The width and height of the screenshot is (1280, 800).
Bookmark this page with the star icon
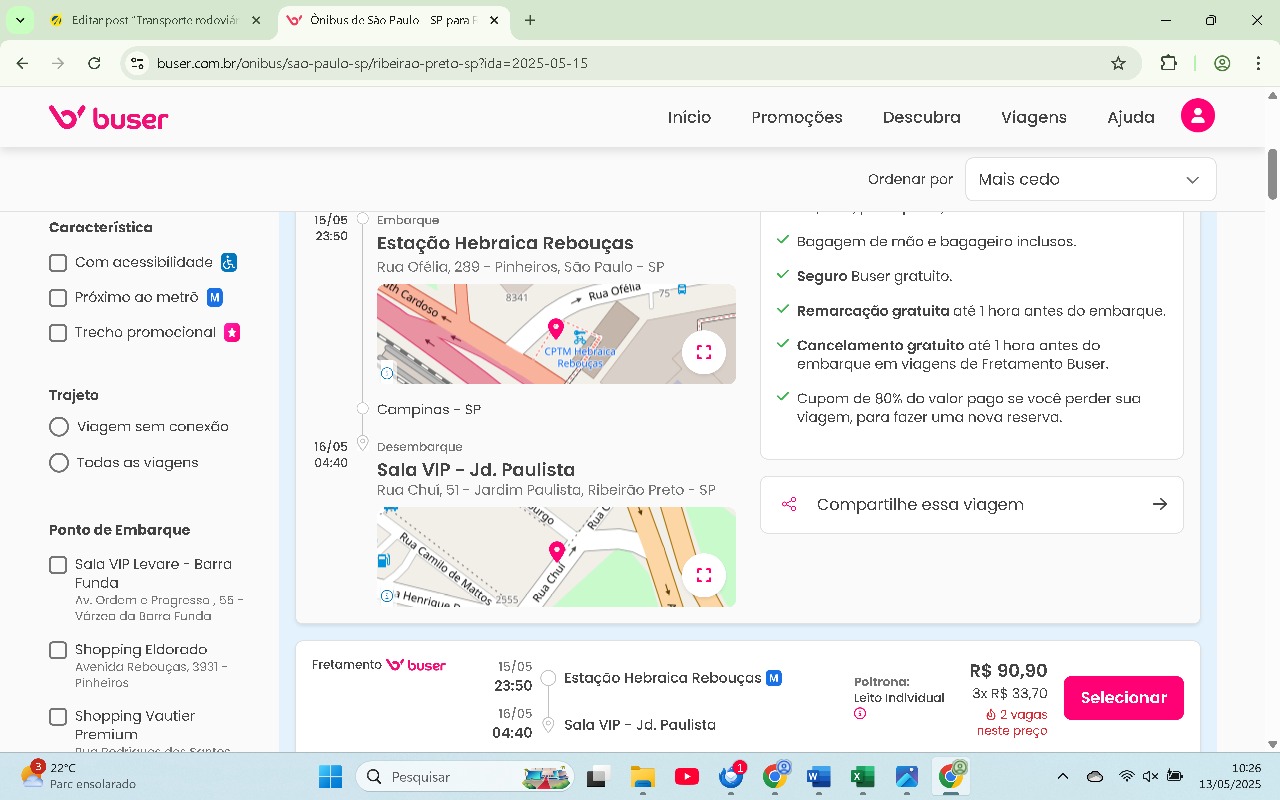tap(1118, 63)
